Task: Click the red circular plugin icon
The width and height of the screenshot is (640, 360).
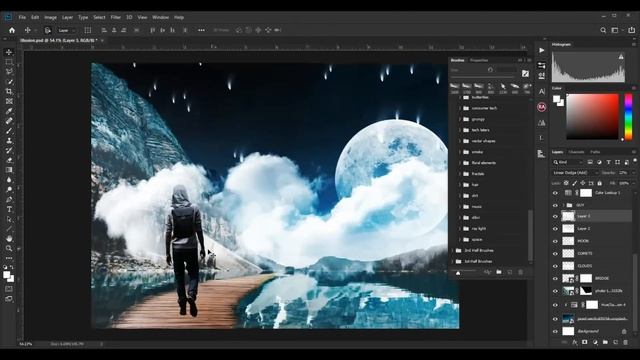Action: click(542, 107)
